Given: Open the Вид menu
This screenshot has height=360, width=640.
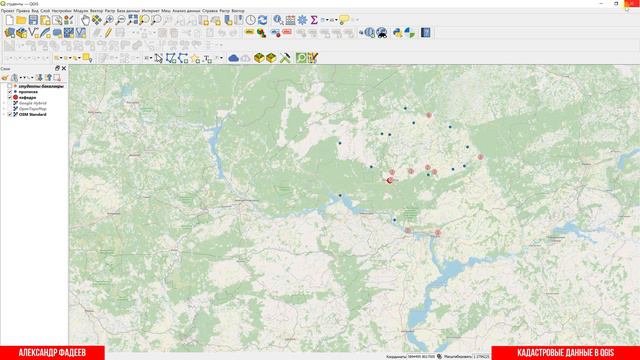Looking at the screenshot, I should pyautogui.click(x=35, y=11).
